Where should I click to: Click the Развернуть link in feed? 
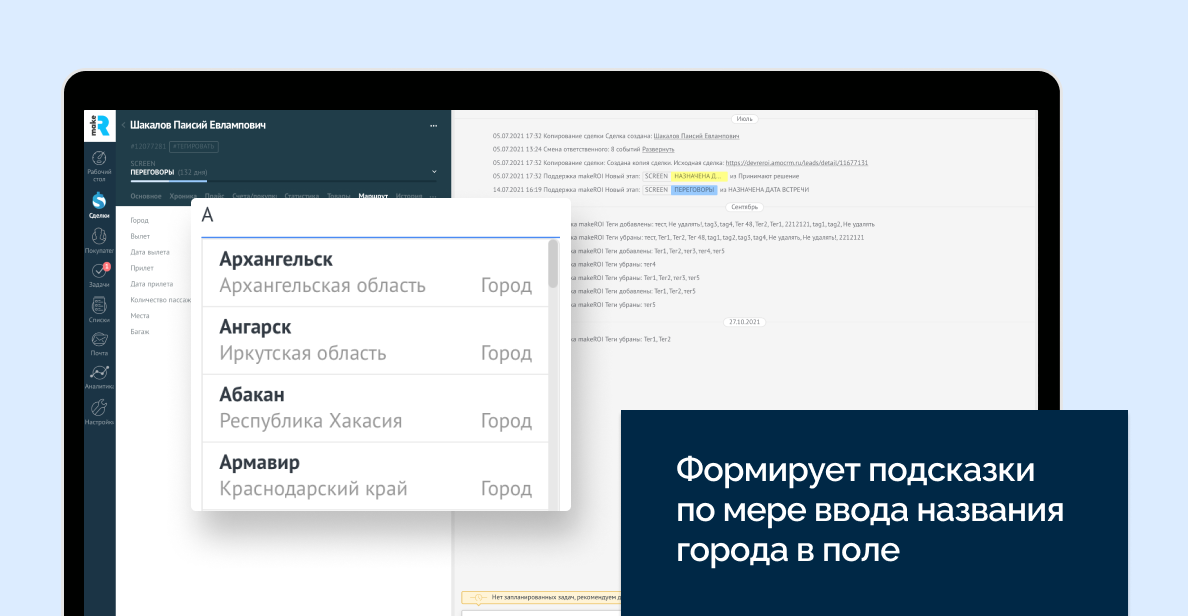point(658,149)
